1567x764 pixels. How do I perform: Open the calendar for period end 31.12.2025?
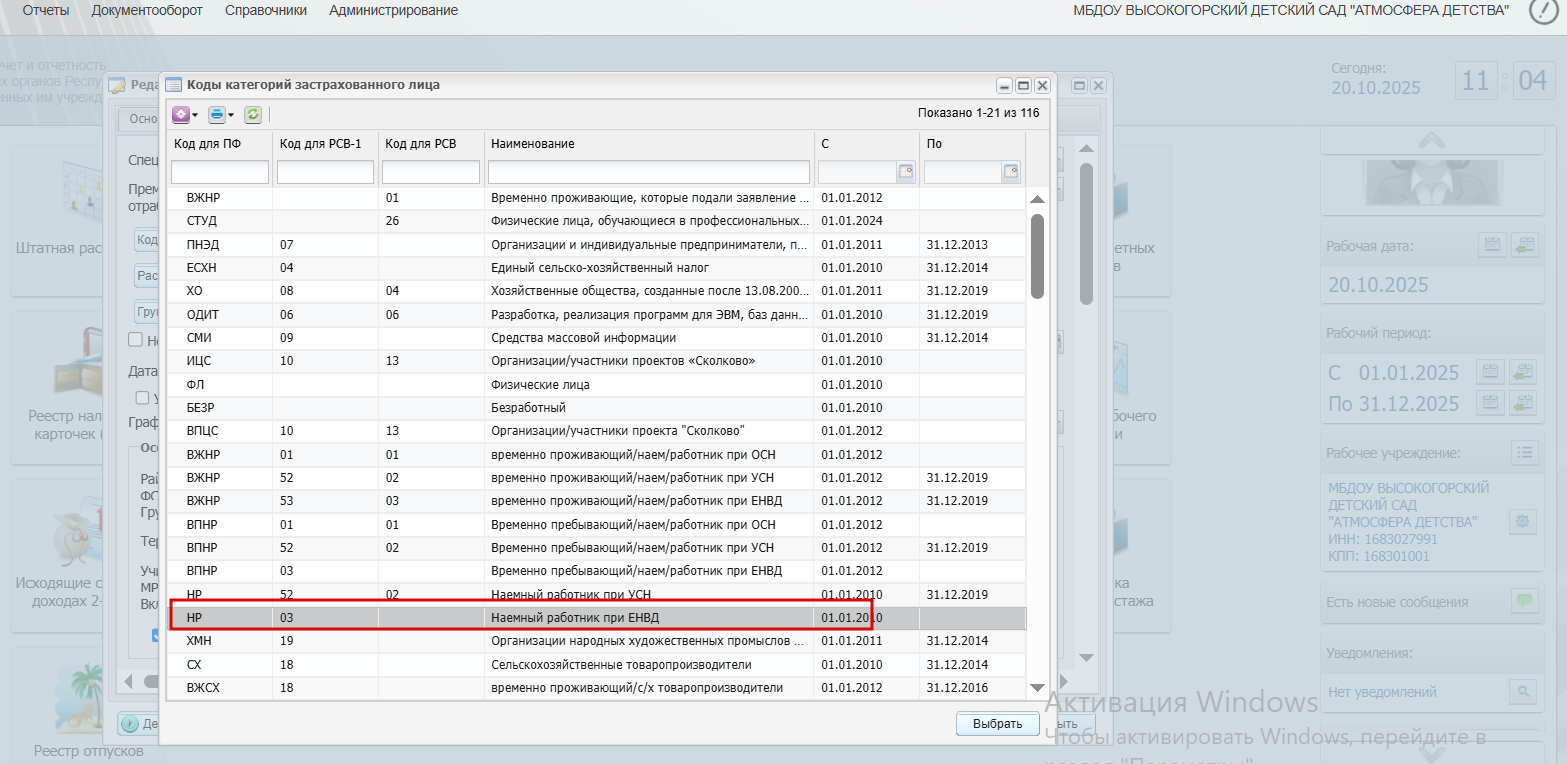click(x=1492, y=402)
